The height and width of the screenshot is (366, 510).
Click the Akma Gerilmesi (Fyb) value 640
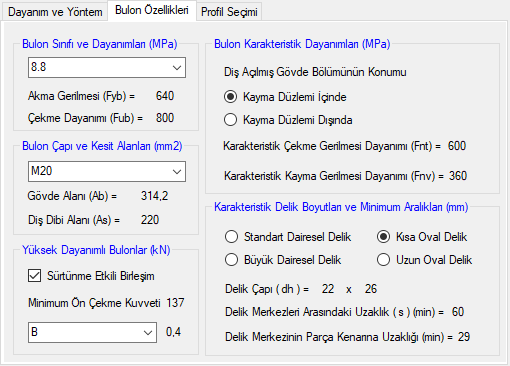tap(165, 96)
